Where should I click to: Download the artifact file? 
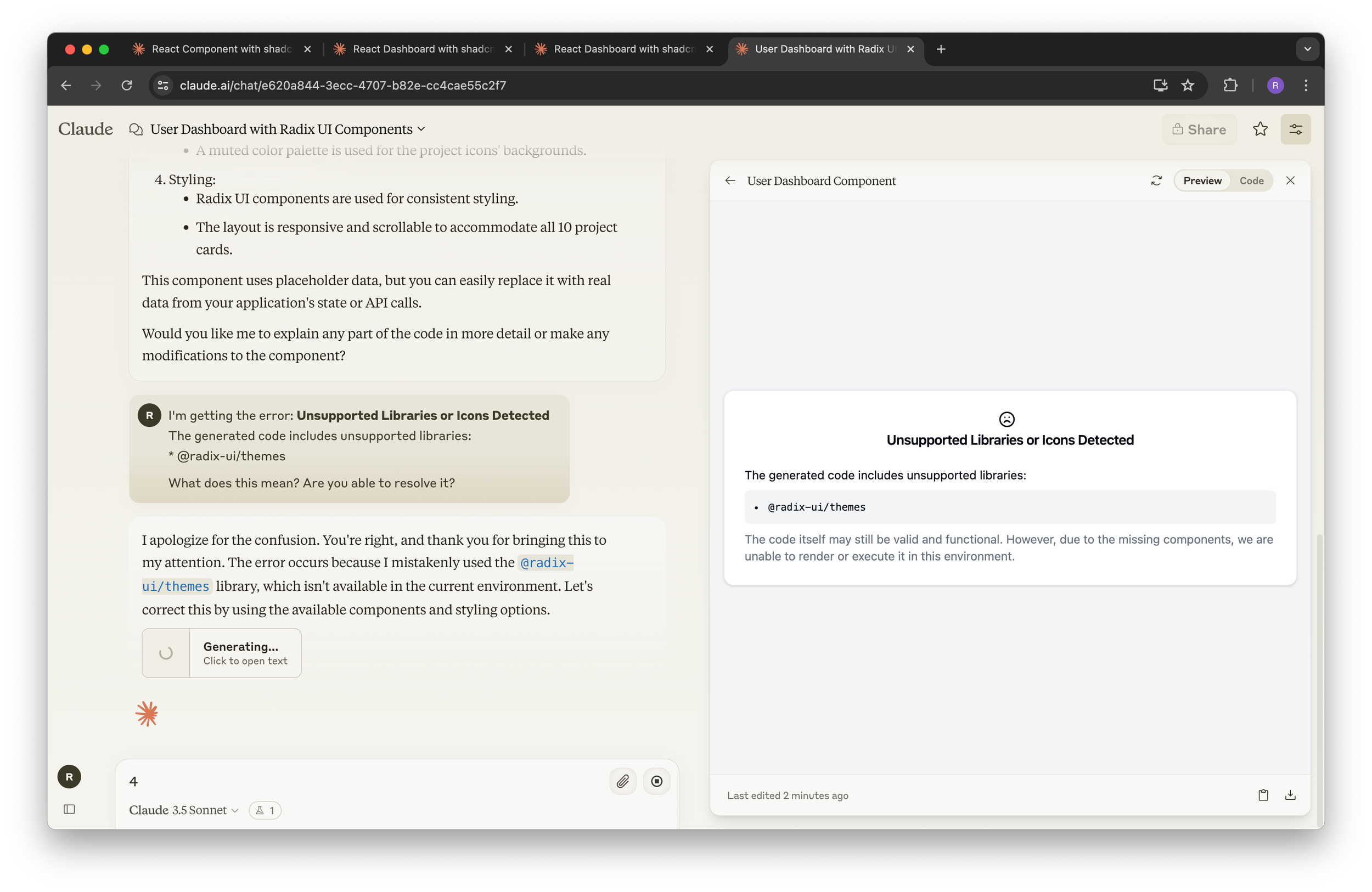pyautogui.click(x=1290, y=794)
